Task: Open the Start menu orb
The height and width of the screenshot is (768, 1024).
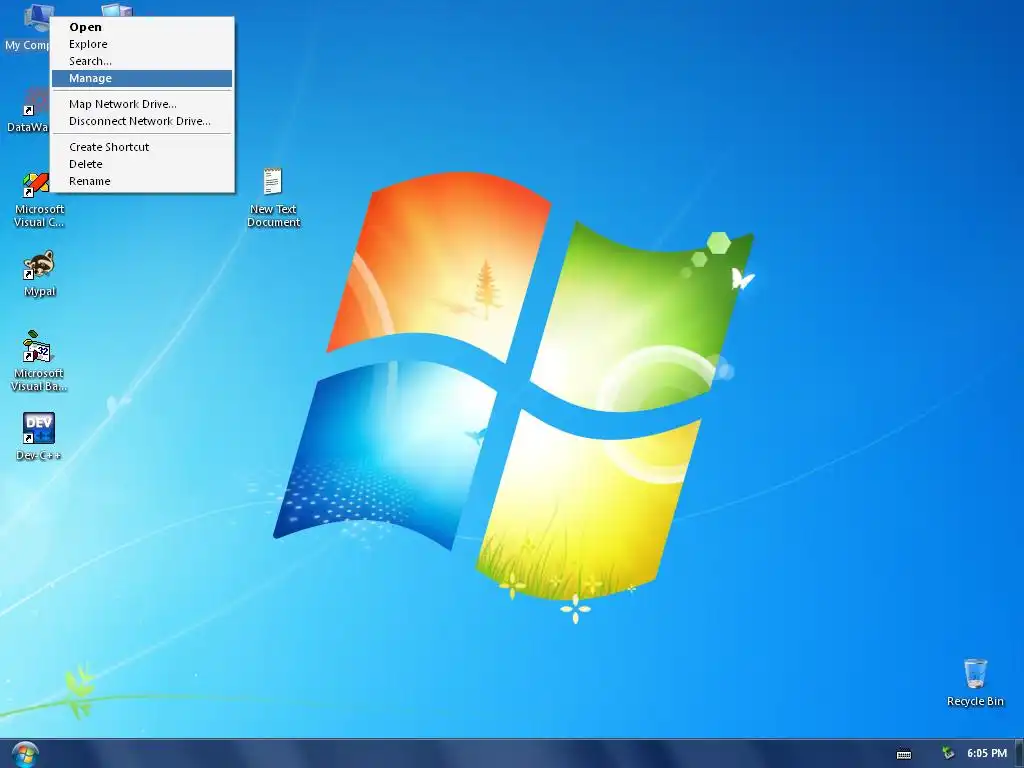Action: [x=25, y=754]
